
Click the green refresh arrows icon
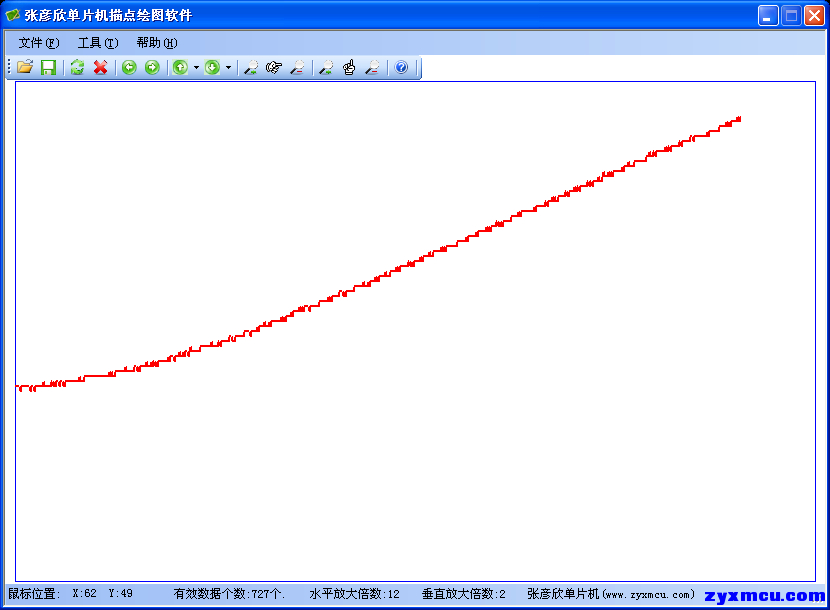77,67
